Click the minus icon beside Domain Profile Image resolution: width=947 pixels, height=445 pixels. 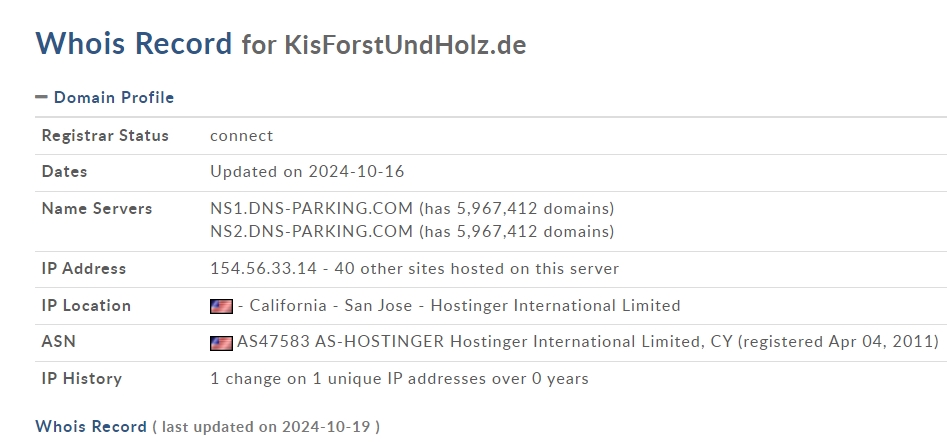pyautogui.click(x=41, y=97)
